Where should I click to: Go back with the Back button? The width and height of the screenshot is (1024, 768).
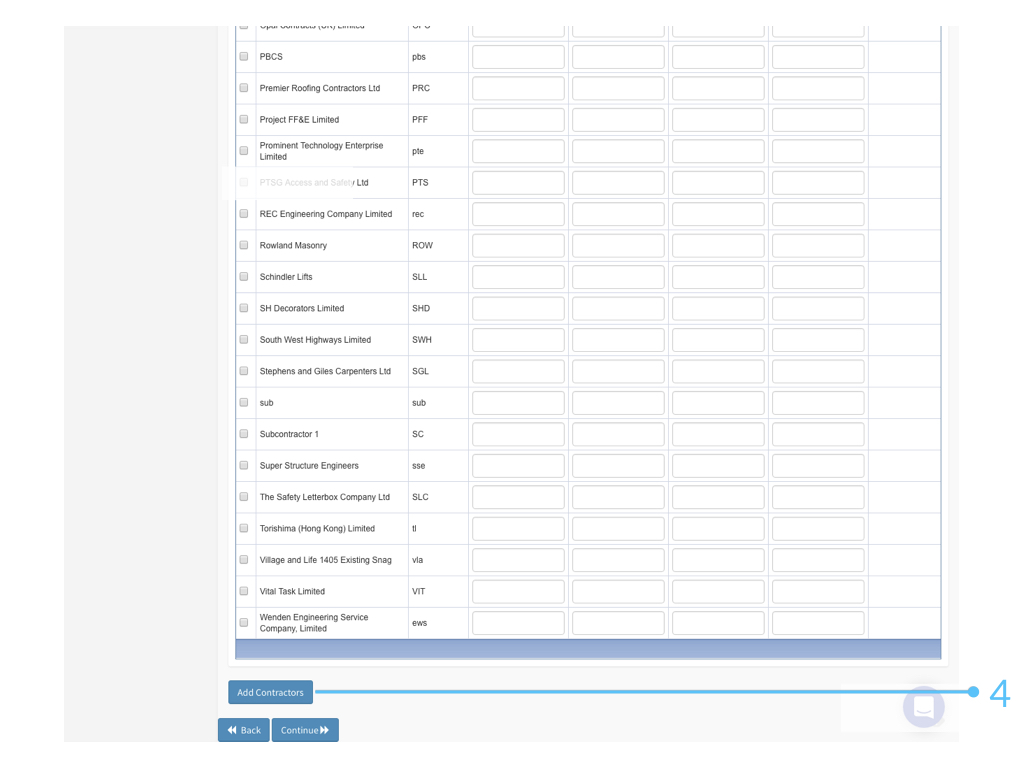point(244,730)
